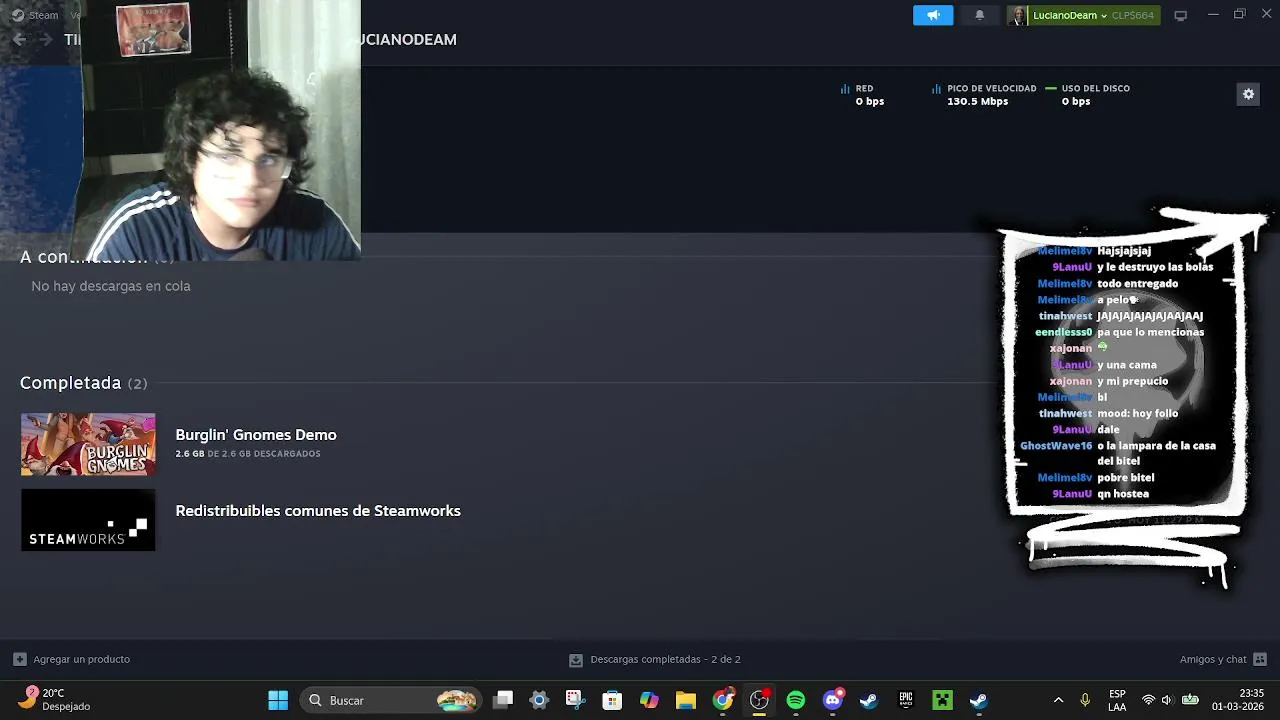The height and width of the screenshot is (720, 1280).
Task: Open Agregar un producto
Action: click(x=81, y=659)
